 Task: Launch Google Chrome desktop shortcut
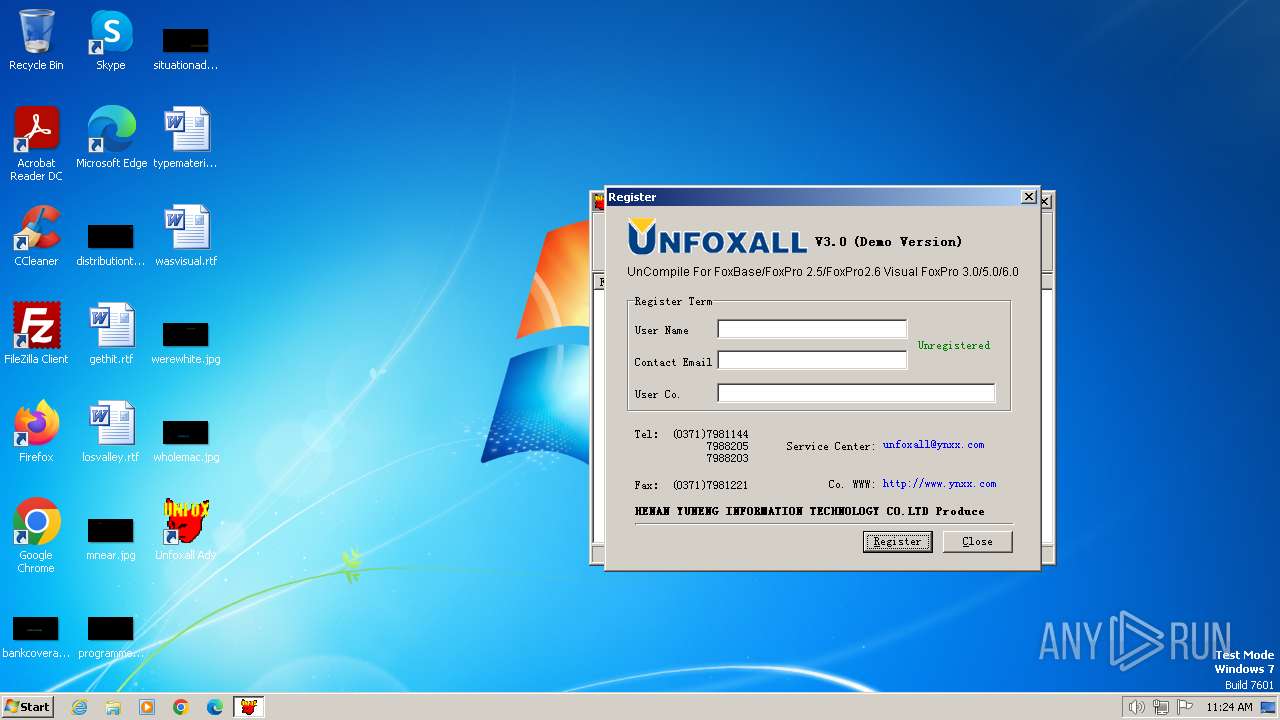[x=36, y=536]
